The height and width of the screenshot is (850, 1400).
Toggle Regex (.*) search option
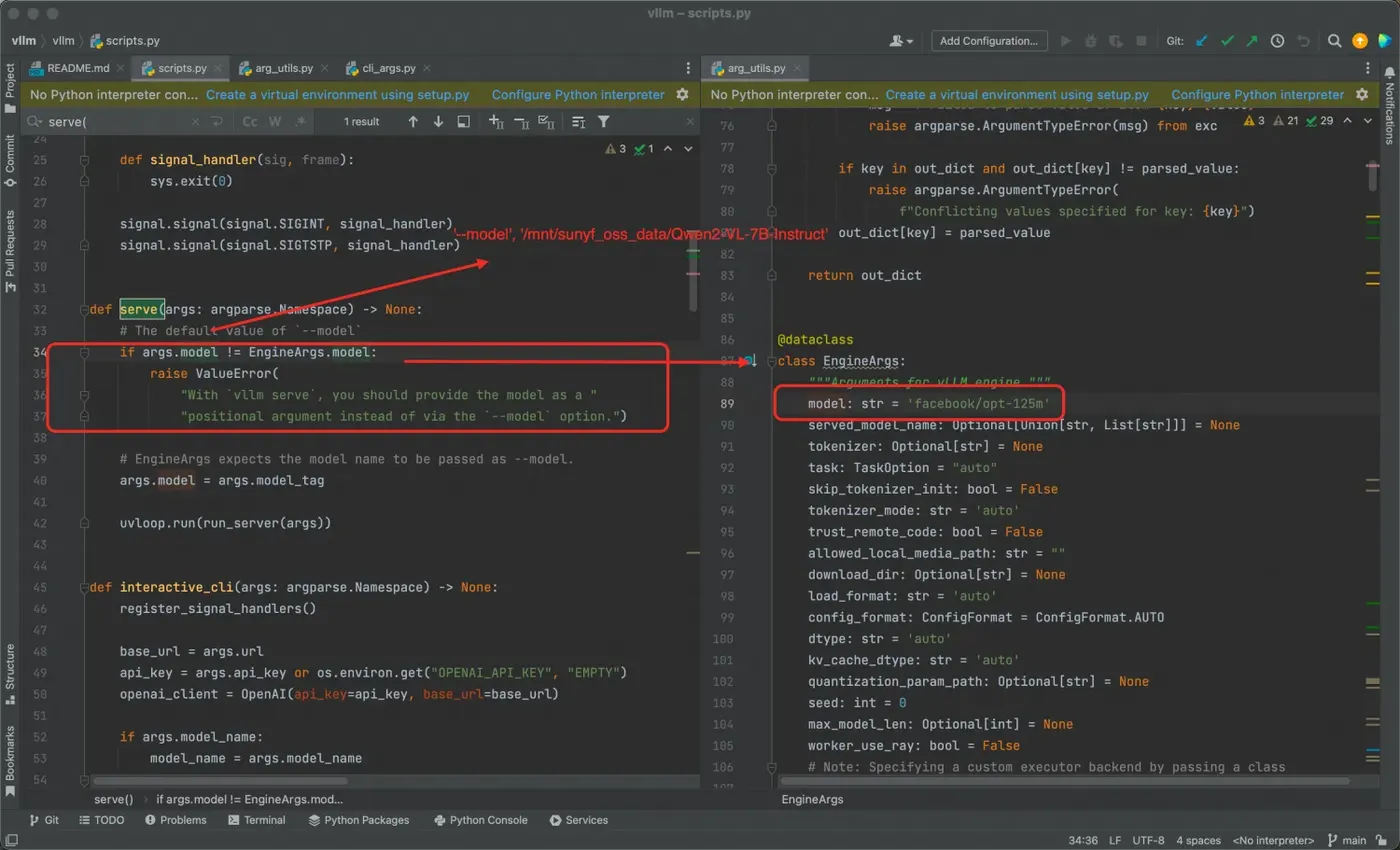pos(299,121)
